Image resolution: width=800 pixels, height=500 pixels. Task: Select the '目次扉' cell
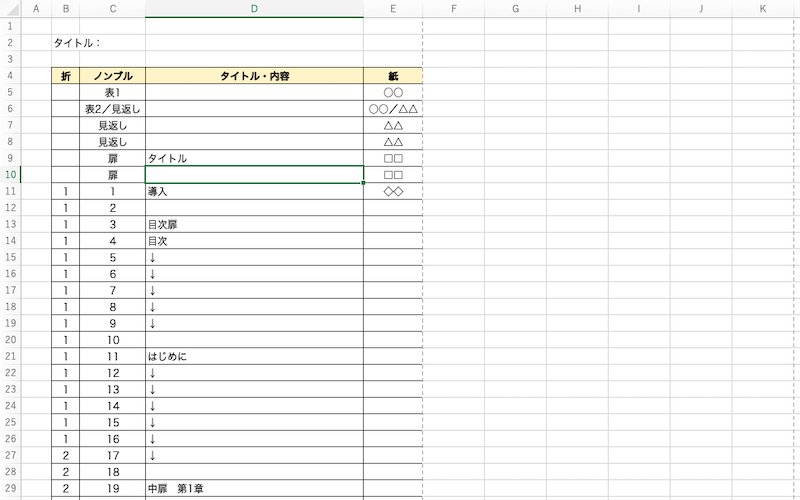point(254,224)
